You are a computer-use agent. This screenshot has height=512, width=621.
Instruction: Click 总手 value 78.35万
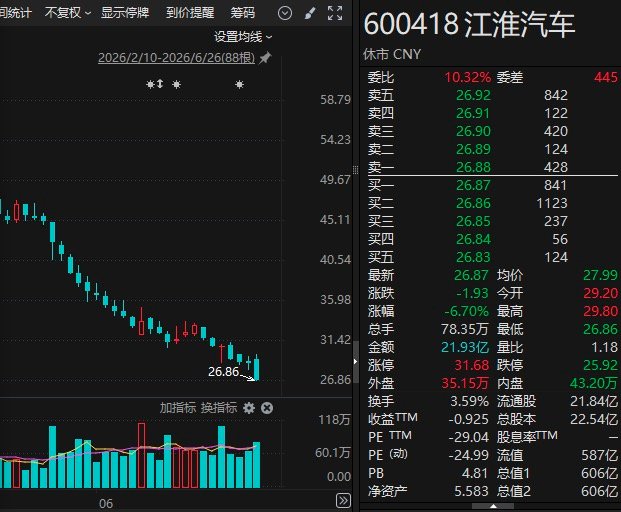(x=465, y=329)
